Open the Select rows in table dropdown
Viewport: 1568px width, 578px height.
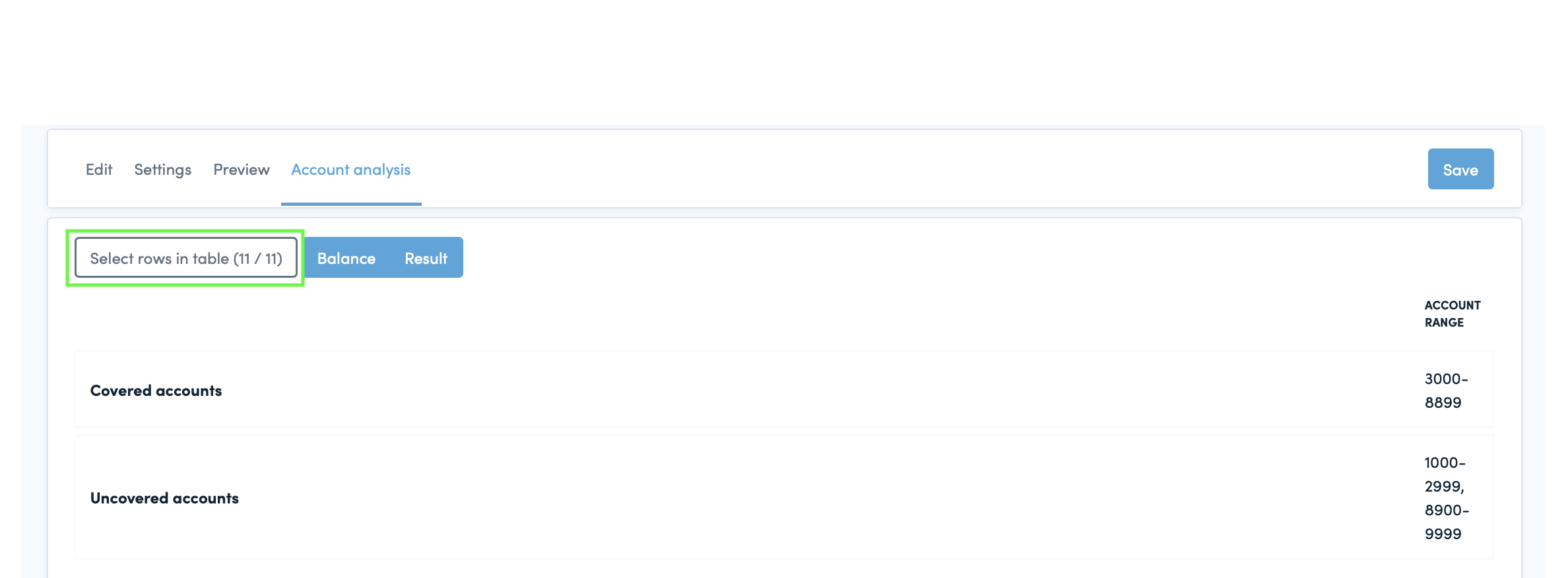[186, 258]
